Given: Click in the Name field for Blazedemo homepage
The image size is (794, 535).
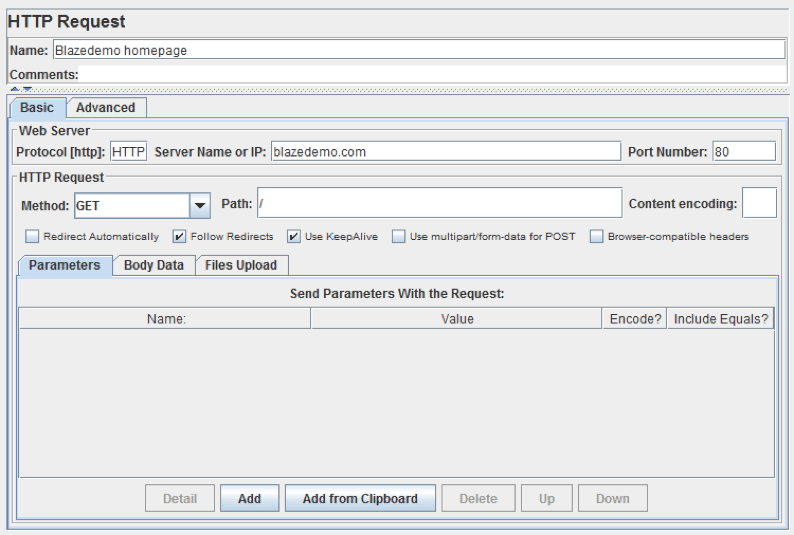Looking at the screenshot, I should (x=418, y=50).
